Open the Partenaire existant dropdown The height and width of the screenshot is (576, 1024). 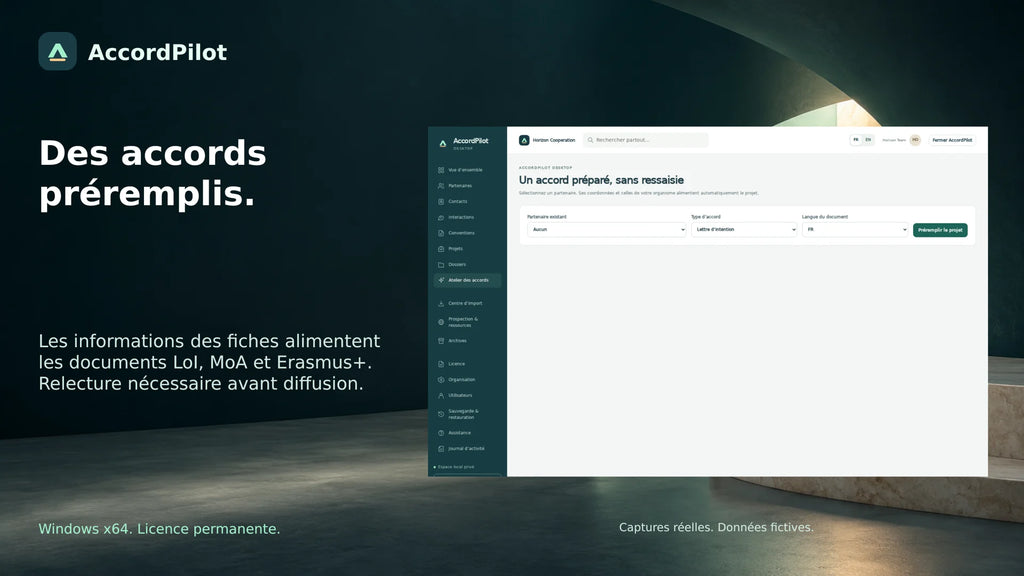click(x=606, y=230)
